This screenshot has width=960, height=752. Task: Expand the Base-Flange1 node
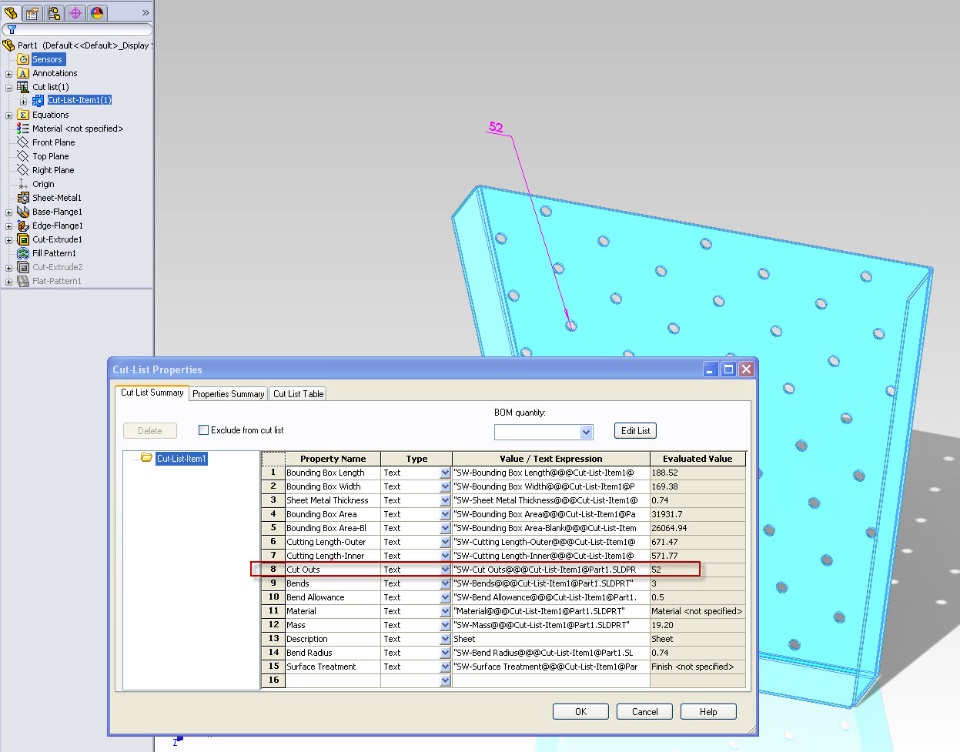click(9, 212)
